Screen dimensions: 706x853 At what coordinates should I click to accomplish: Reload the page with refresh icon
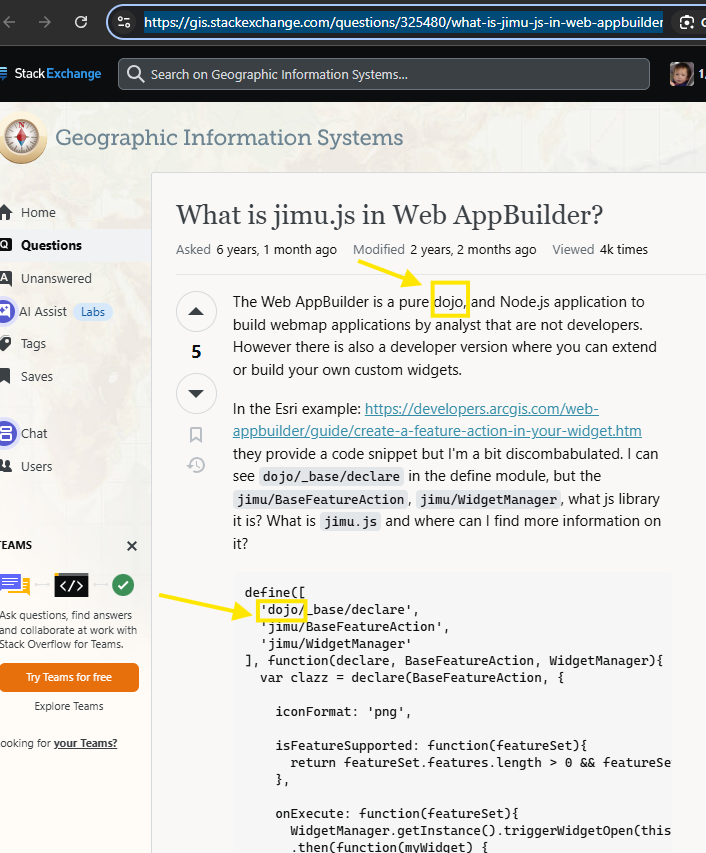click(x=81, y=22)
